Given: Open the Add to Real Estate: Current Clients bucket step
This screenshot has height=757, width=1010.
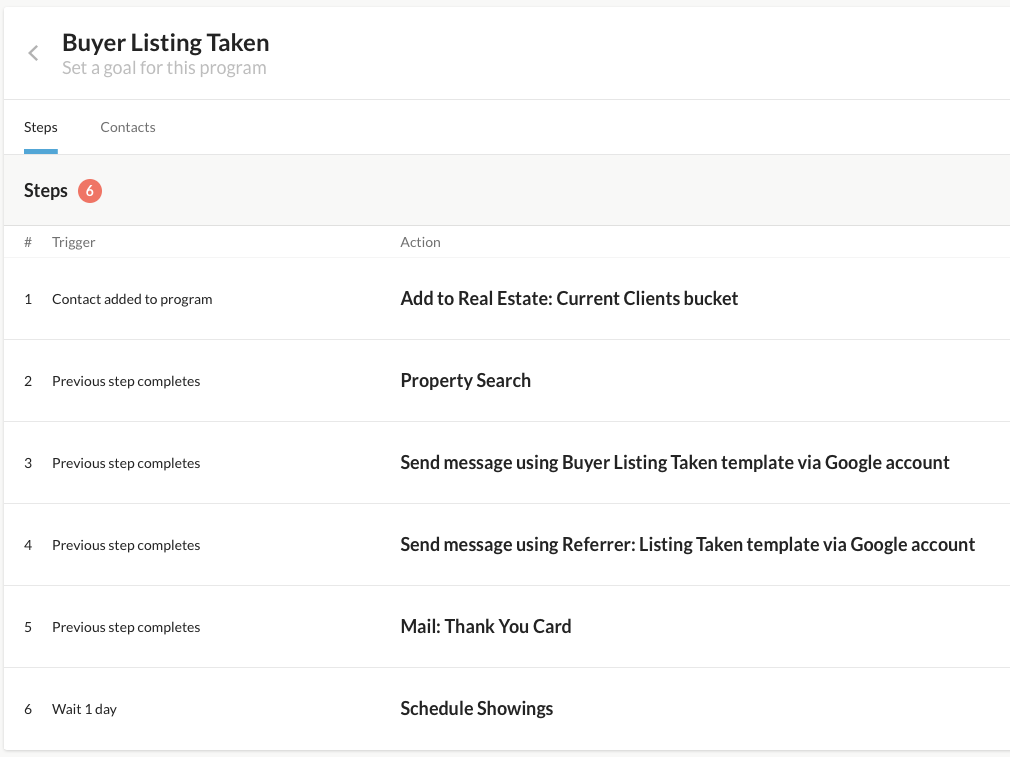Looking at the screenshot, I should point(569,298).
